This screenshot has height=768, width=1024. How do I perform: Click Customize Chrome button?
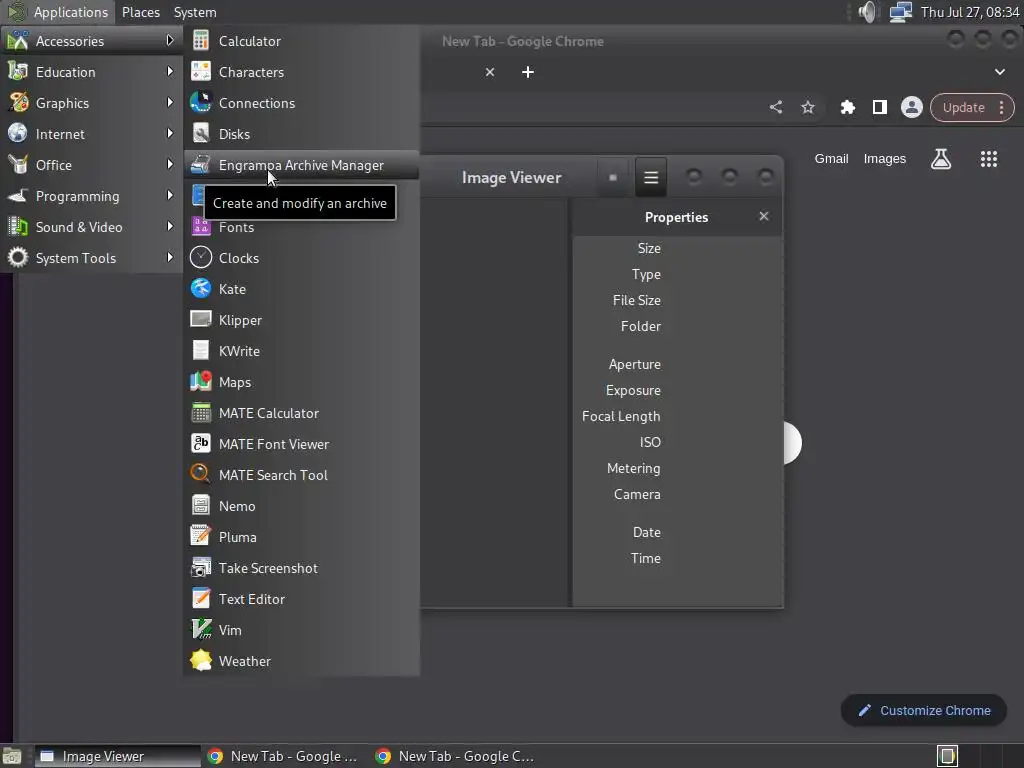point(924,711)
